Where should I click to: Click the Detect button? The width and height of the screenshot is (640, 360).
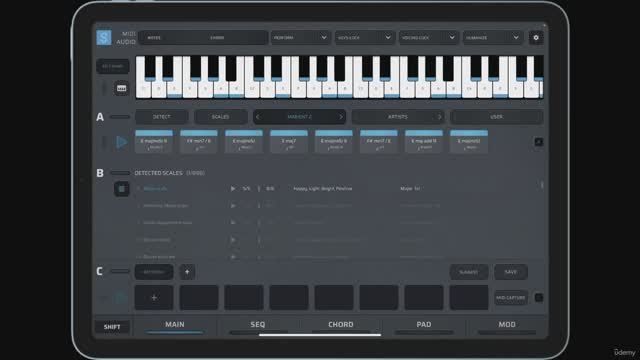[162, 117]
